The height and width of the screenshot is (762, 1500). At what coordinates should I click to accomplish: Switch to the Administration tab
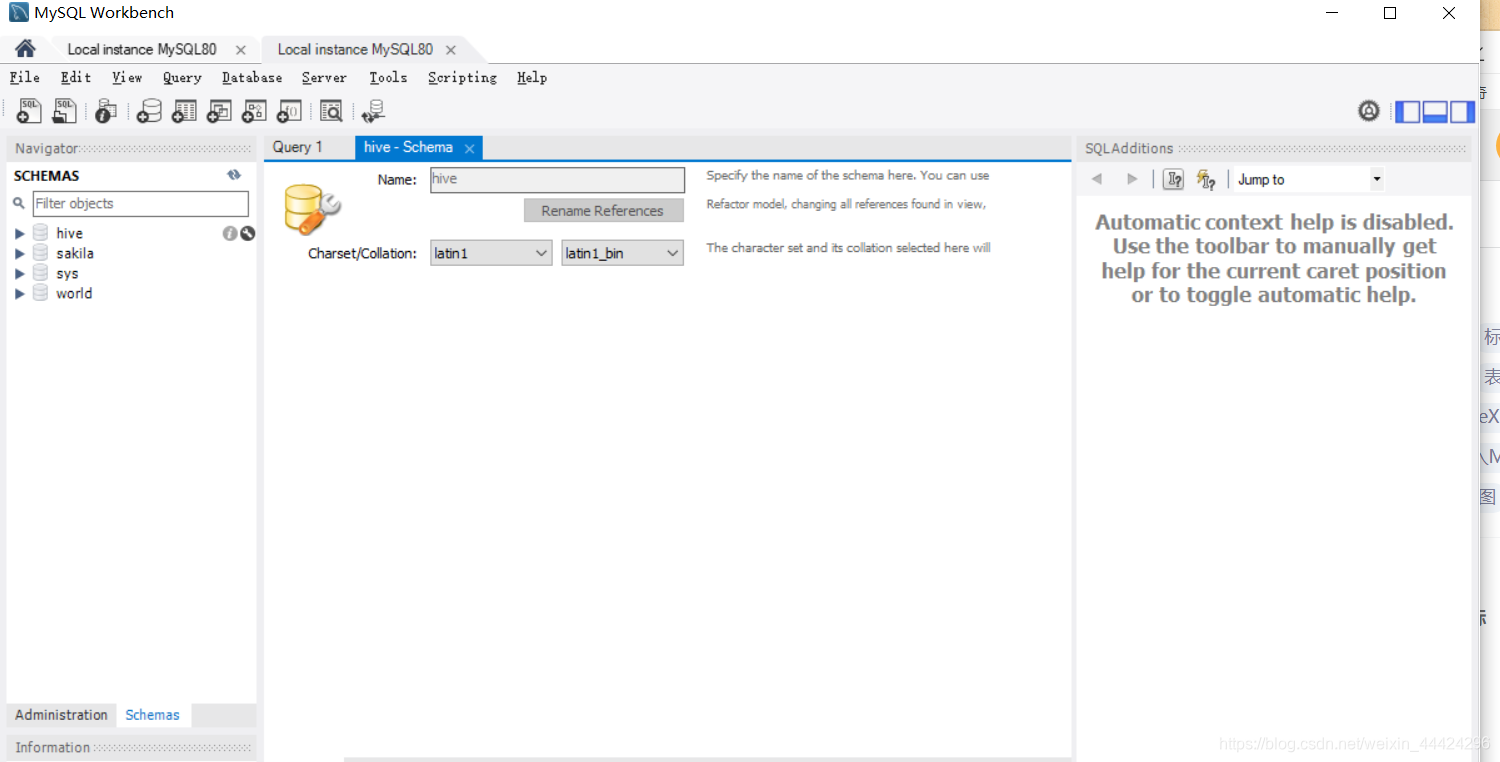click(x=61, y=715)
